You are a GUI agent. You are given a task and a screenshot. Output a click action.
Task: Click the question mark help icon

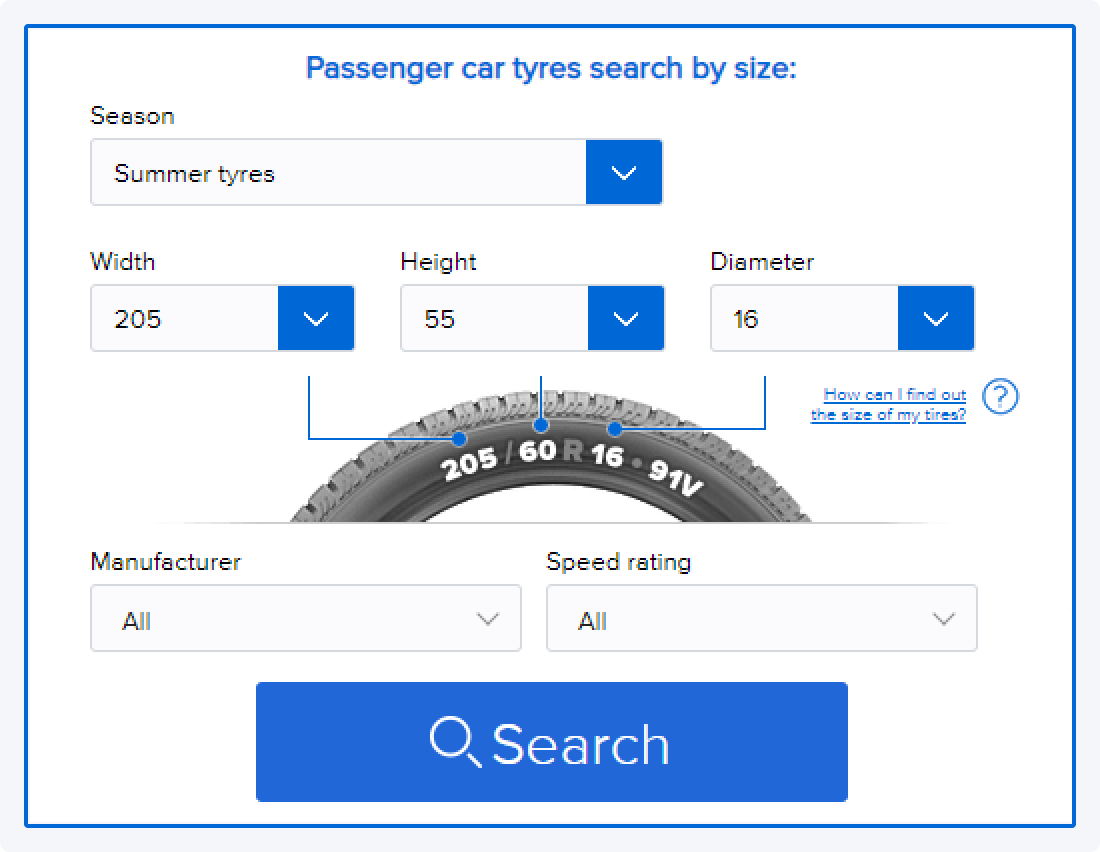pyautogui.click(x=1000, y=397)
